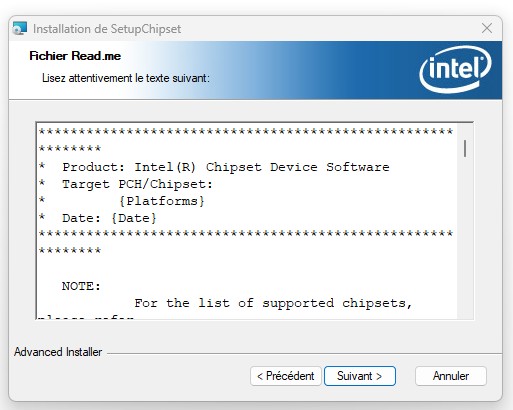Click the NOTE: text in readme
This screenshot has height=410, width=513.
point(81,286)
